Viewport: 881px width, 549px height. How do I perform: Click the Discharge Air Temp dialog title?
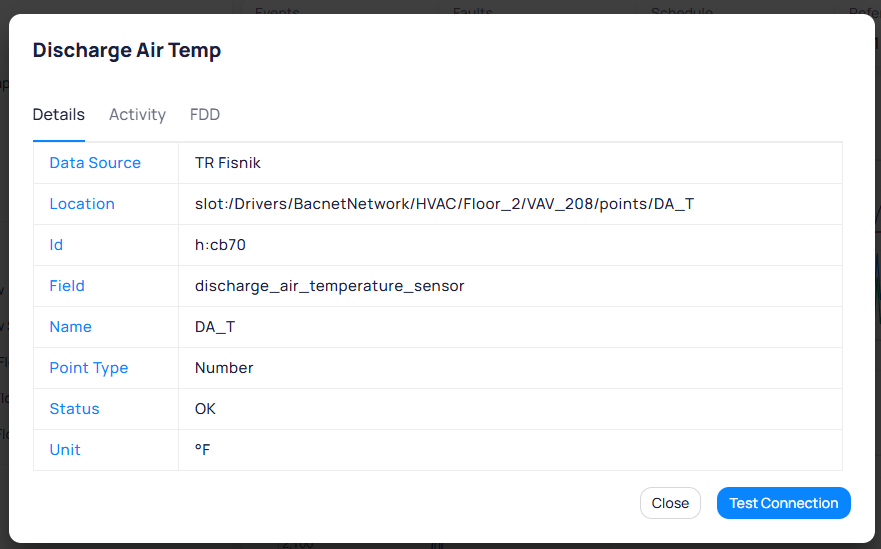[x=127, y=50]
